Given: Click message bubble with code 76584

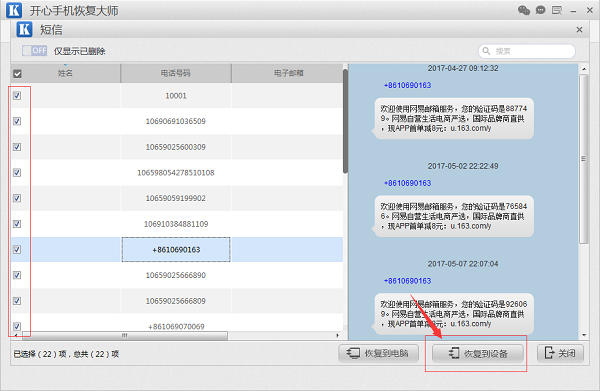Looking at the screenshot, I should point(453,216).
